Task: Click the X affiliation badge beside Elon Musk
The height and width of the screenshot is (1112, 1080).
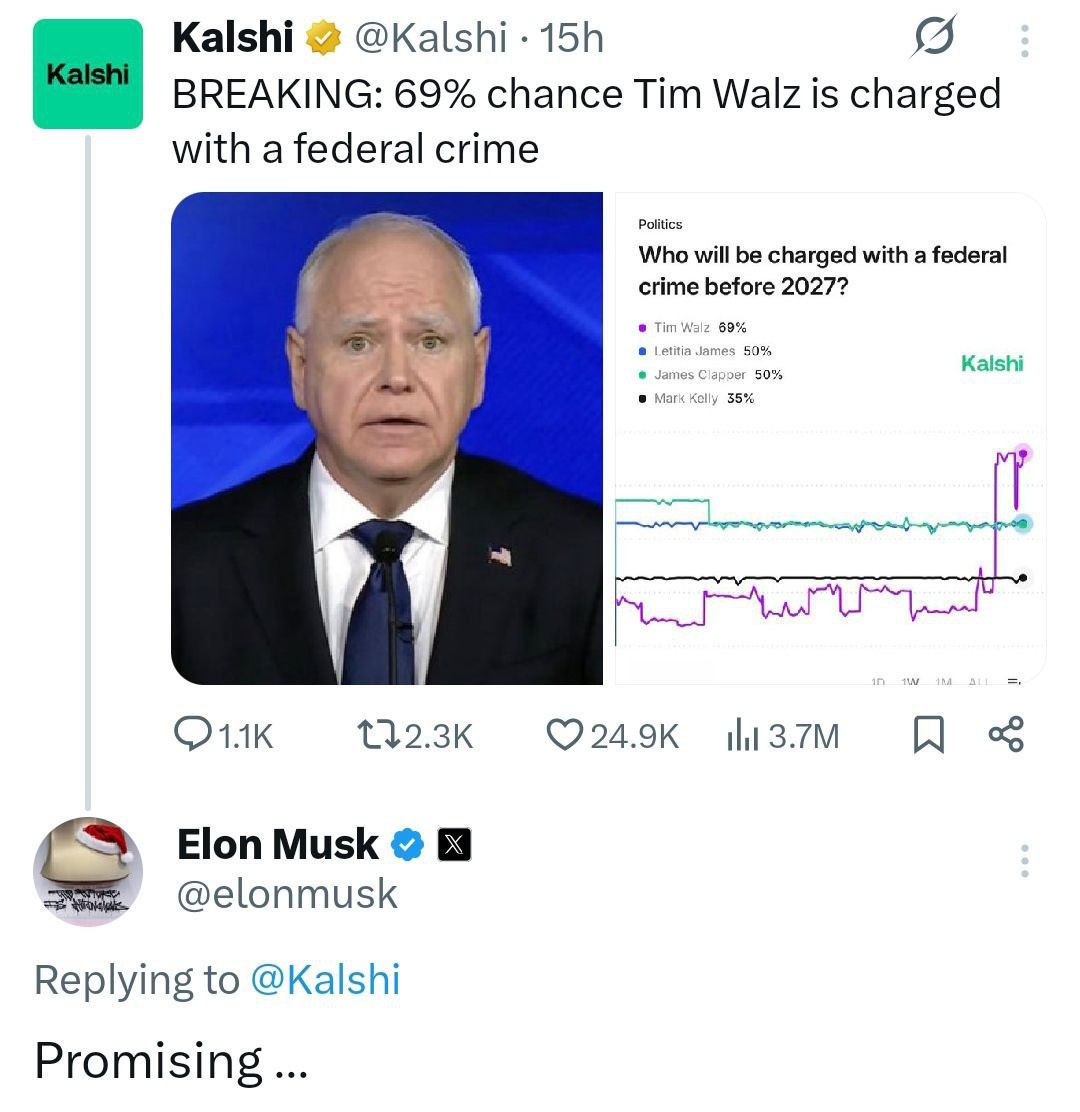Action: point(454,845)
